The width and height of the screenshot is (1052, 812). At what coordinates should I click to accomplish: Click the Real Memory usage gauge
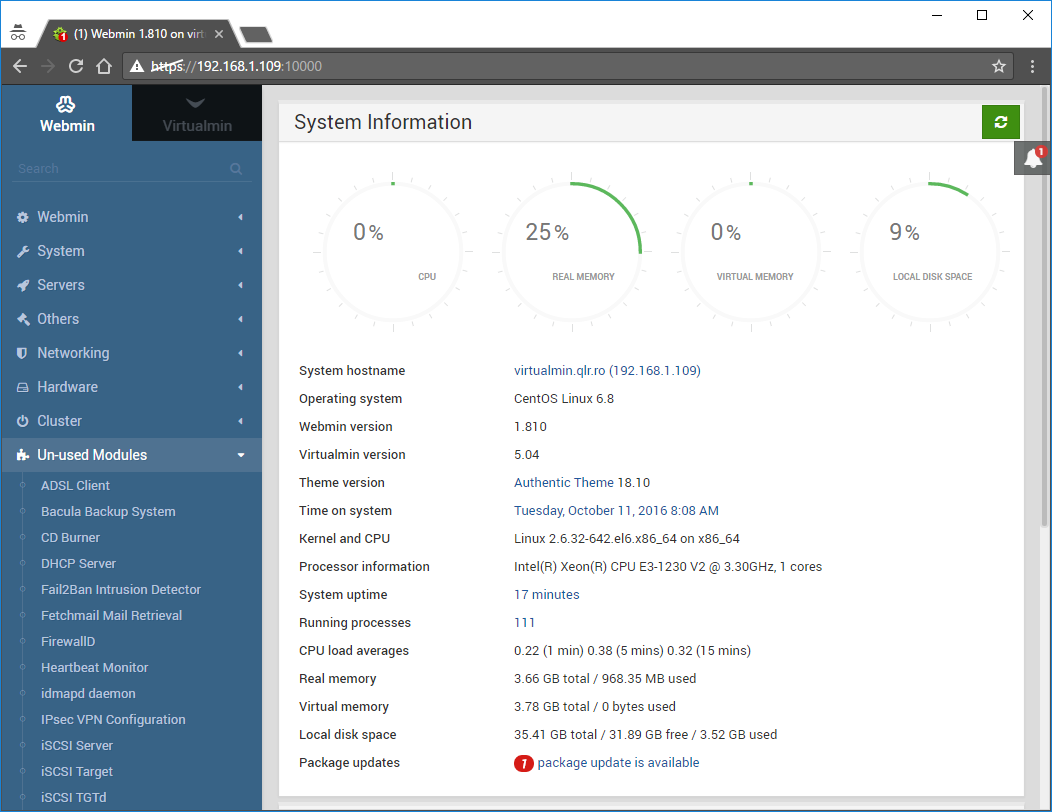tap(572, 252)
